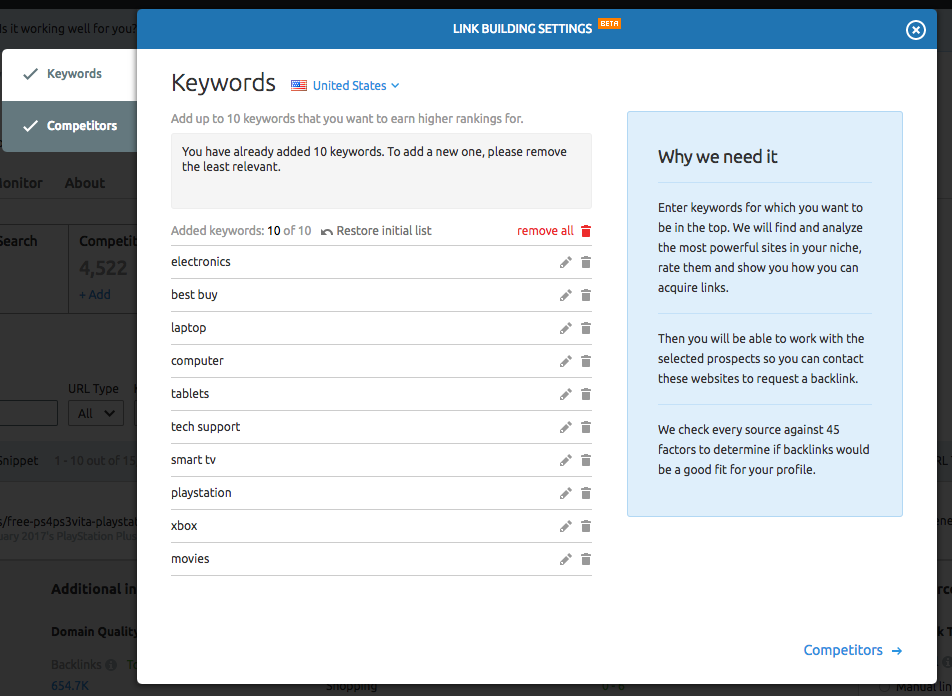The height and width of the screenshot is (696, 952).
Task: Select the playstation keyword text
Action: click(202, 493)
